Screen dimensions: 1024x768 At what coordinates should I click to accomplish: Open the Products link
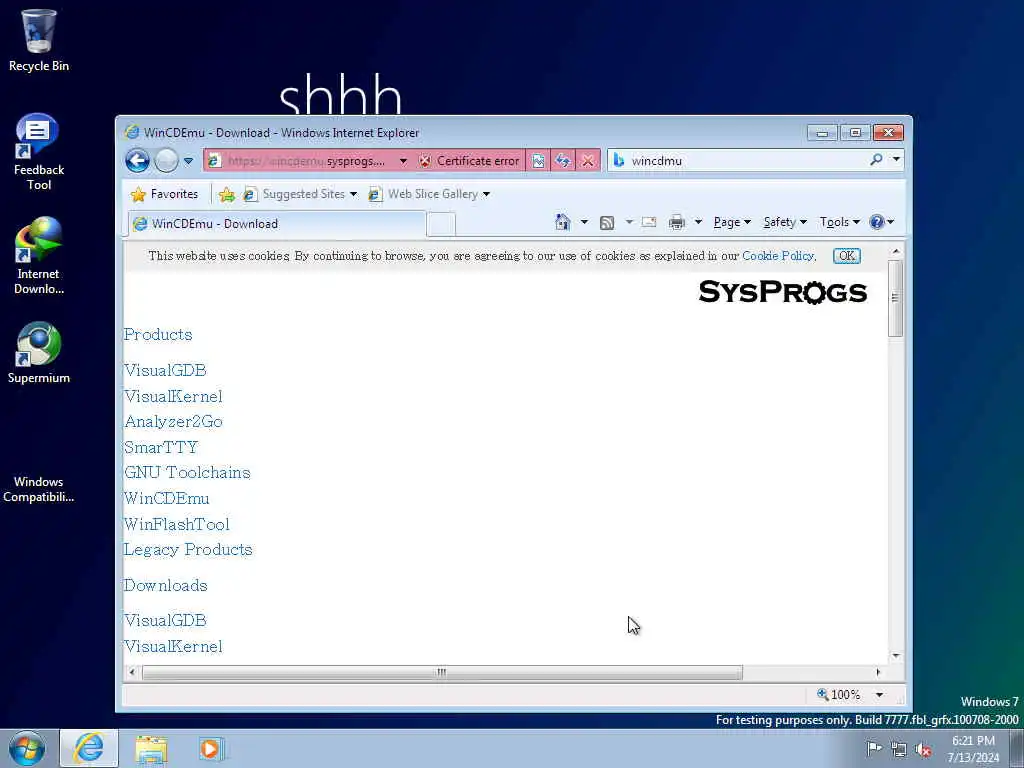pos(158,334)
